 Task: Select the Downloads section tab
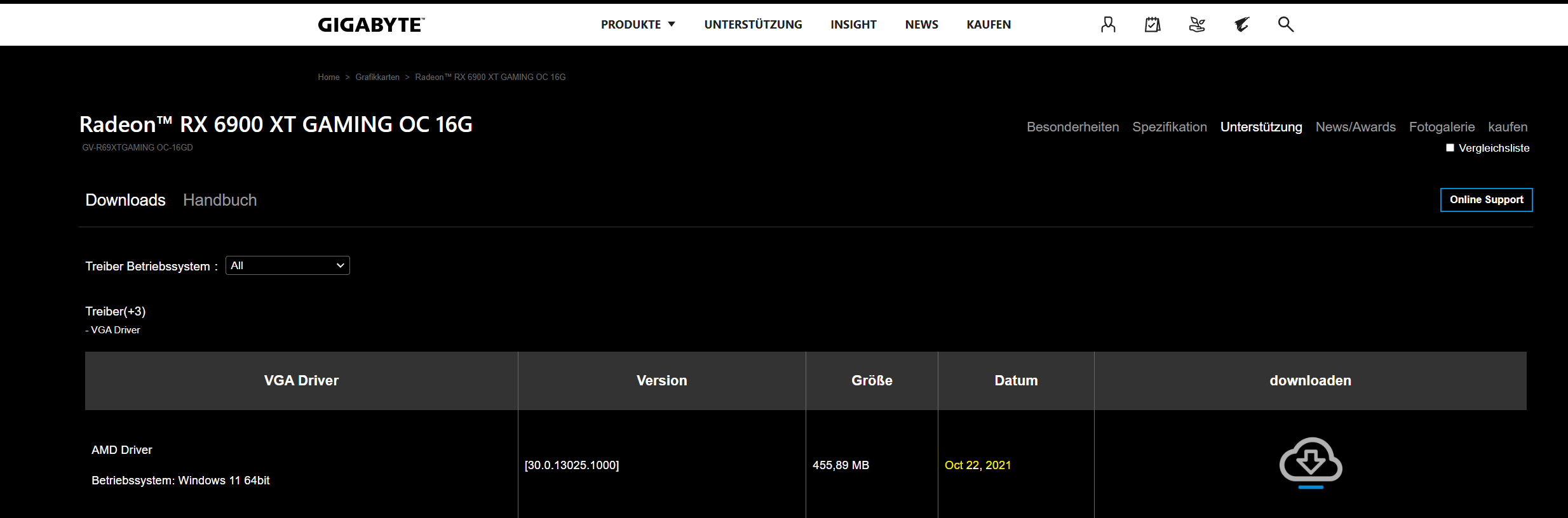[x=125, y=200]
